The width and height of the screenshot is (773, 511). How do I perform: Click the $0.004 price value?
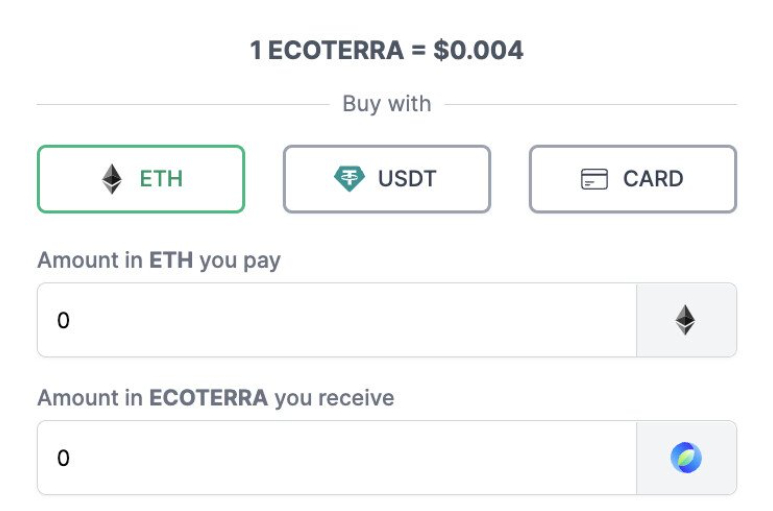coord(478,50)
